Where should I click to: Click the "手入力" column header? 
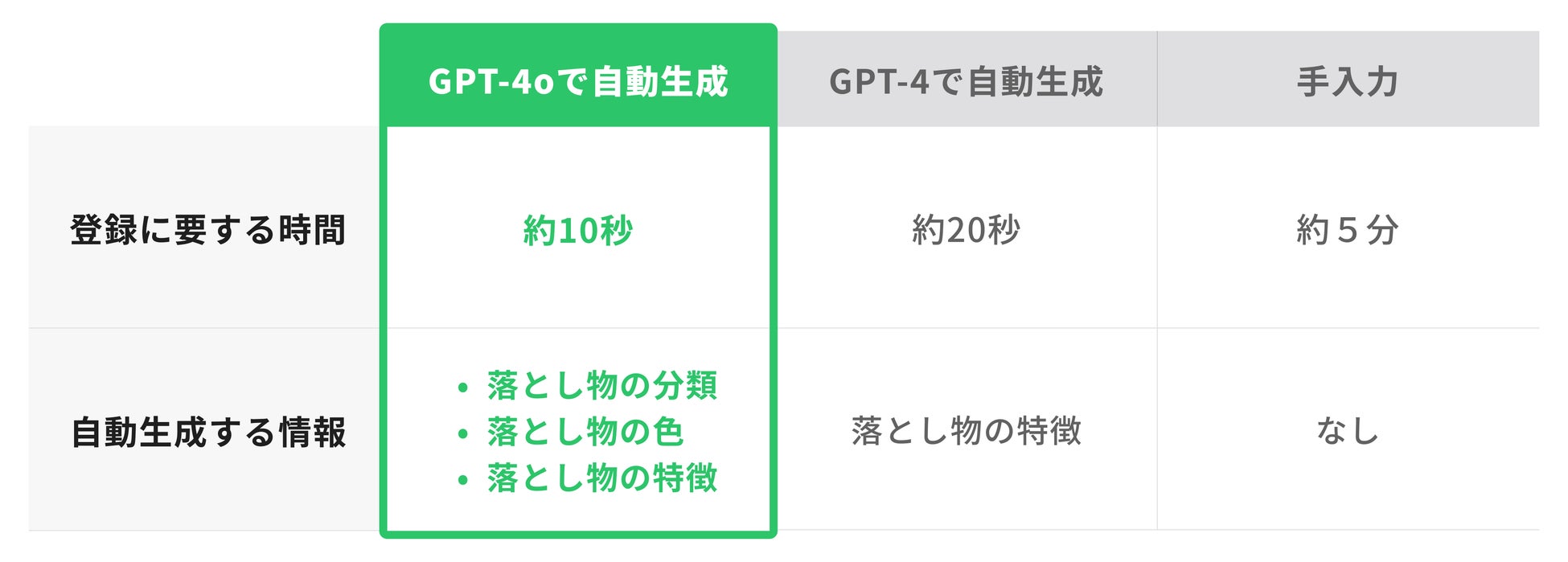pos(1347,81)
